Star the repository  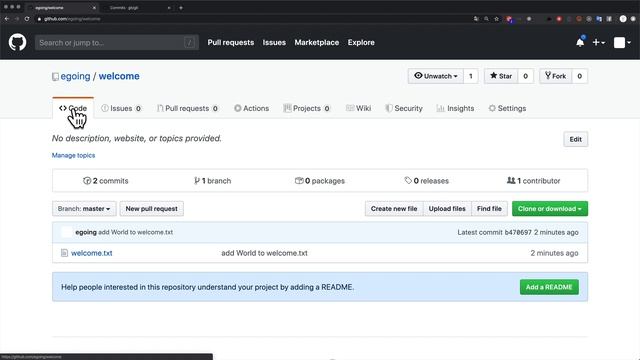click(501, 76)
